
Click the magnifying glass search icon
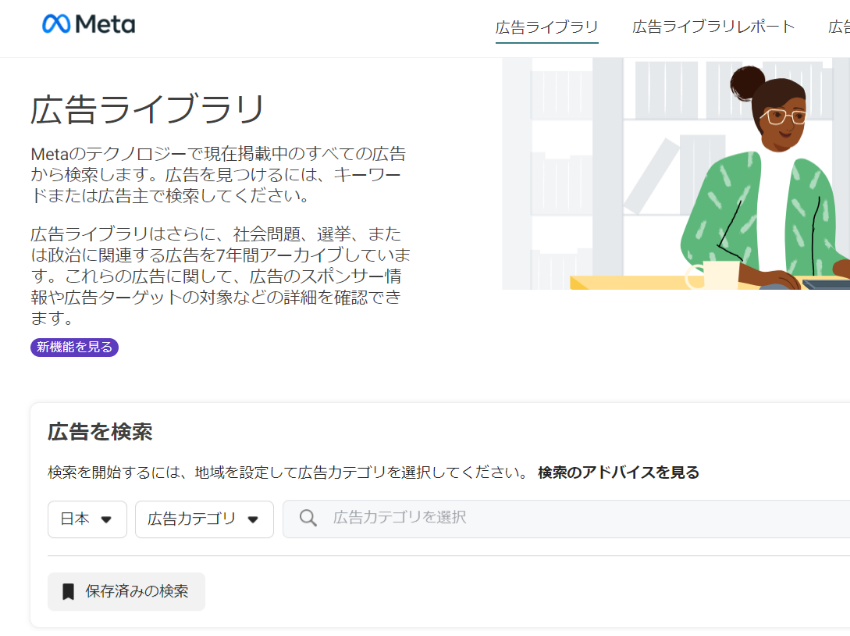pyautogui.click(x=308, y=518)
